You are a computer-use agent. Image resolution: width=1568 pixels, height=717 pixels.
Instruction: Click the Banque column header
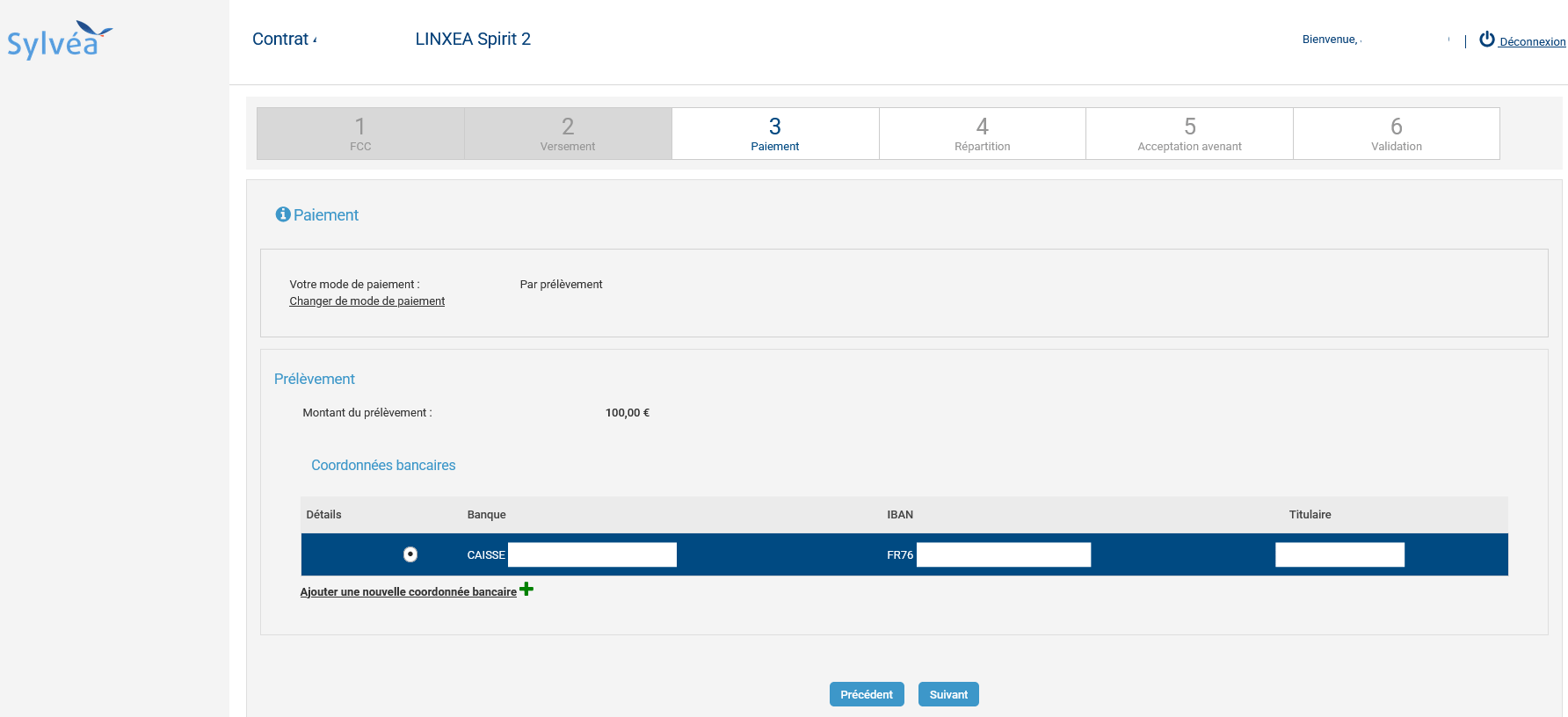click(486, 515)
